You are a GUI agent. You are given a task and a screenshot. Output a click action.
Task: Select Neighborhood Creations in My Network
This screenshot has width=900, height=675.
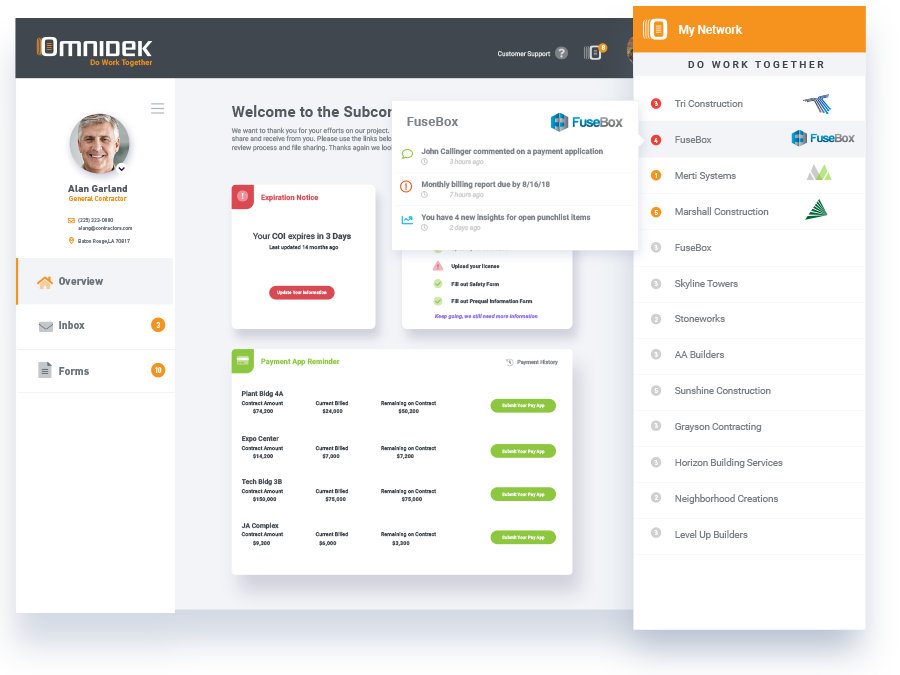click(x=750, y=499)
